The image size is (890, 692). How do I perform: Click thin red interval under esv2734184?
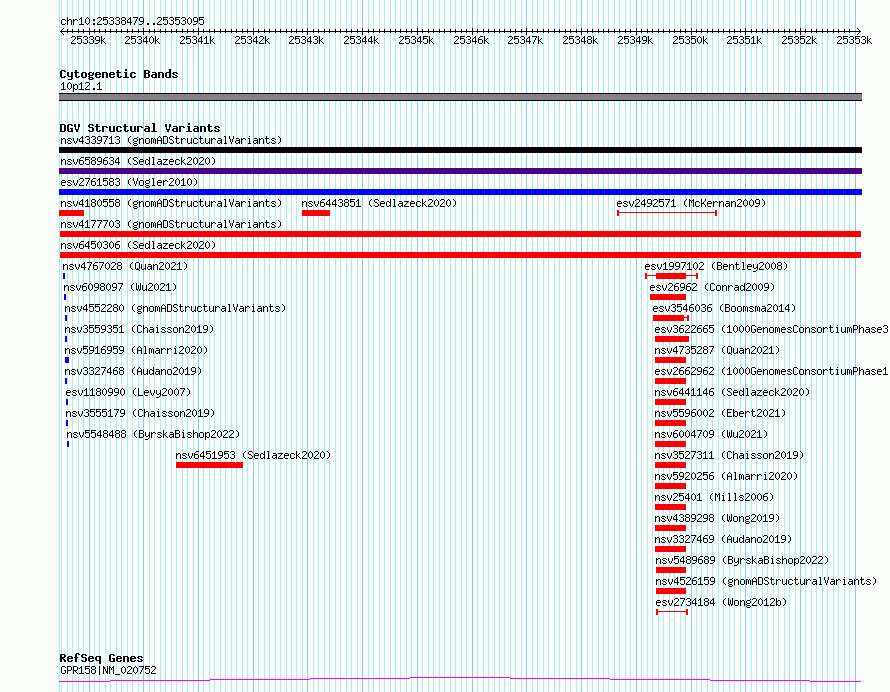tap(672, 612)
